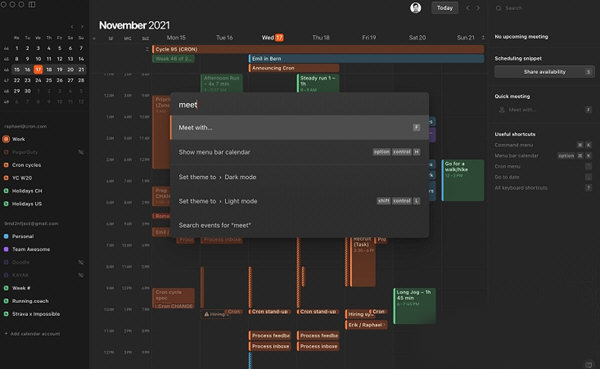The width and height of the screenshot is (600, 369).
Task: Click the Share availability button
Action: click(545, 72)
